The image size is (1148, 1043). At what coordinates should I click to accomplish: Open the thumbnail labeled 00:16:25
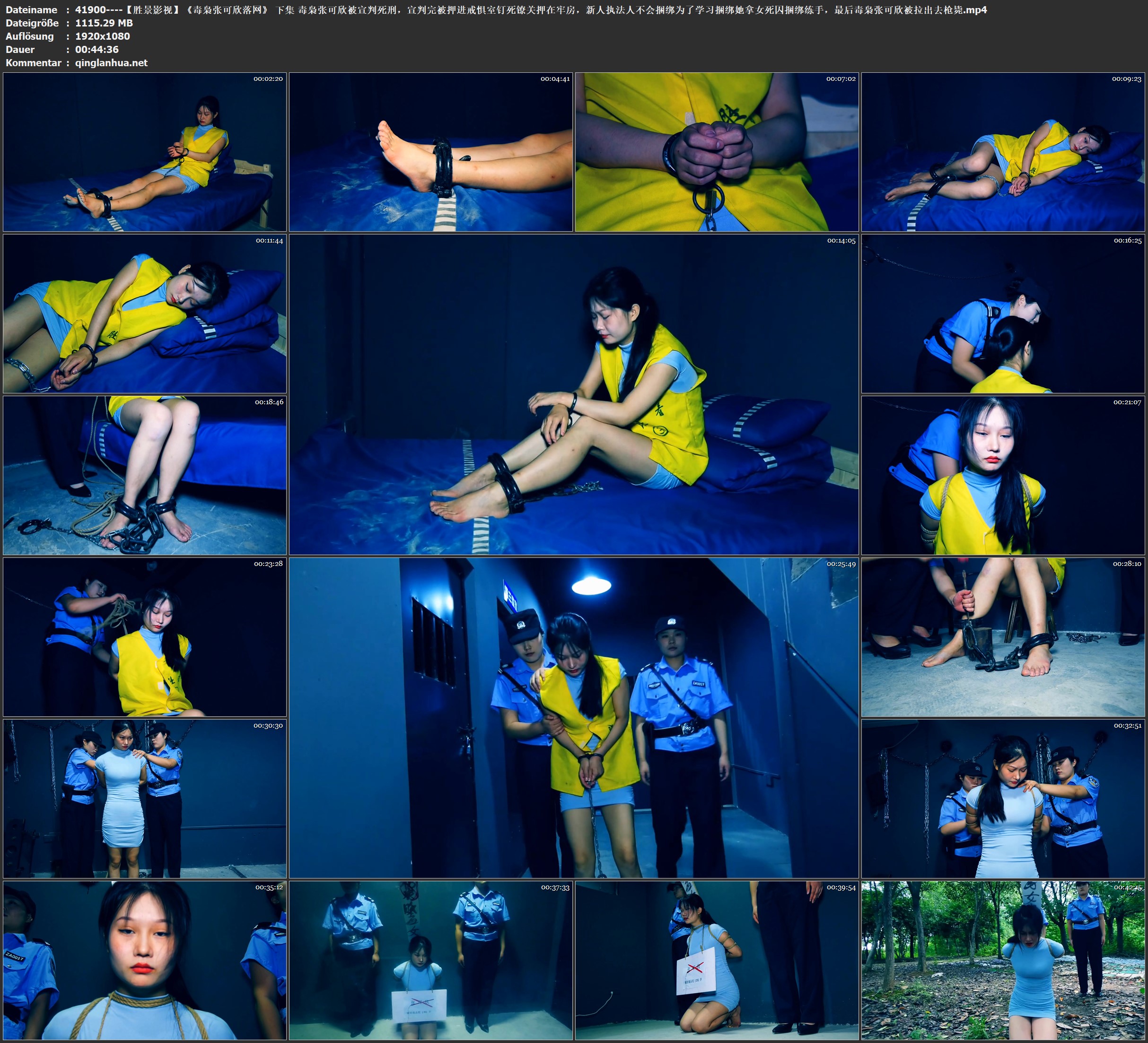[x=1003, y=313]
